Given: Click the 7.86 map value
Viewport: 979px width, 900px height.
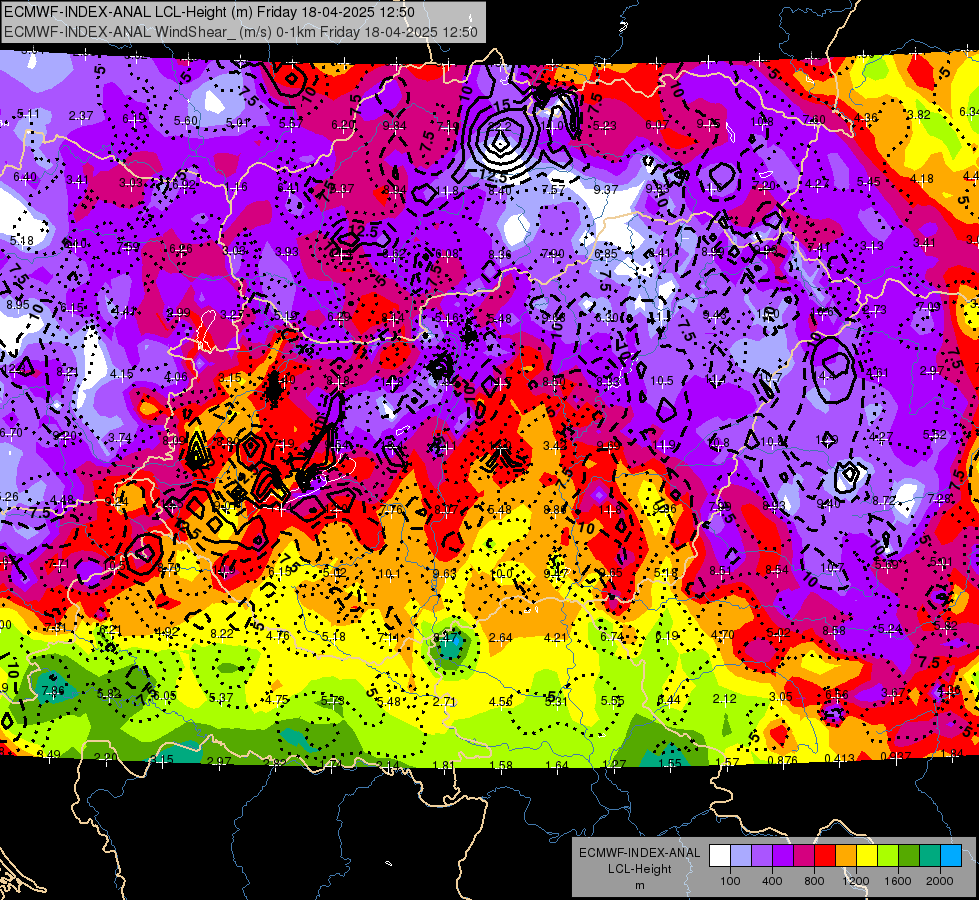Looking at the screenshot, I should (x=52, y=690).
